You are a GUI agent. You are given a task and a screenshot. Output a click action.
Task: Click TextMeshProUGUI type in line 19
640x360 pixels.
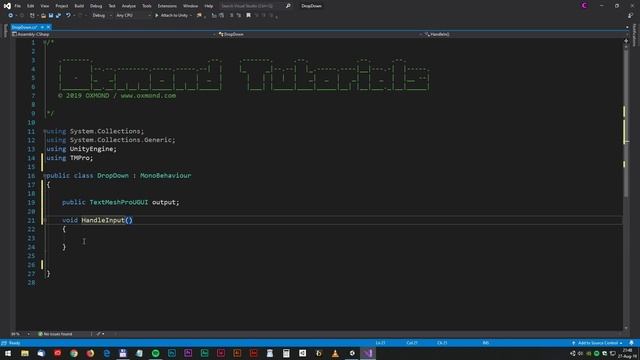point(118,202)
